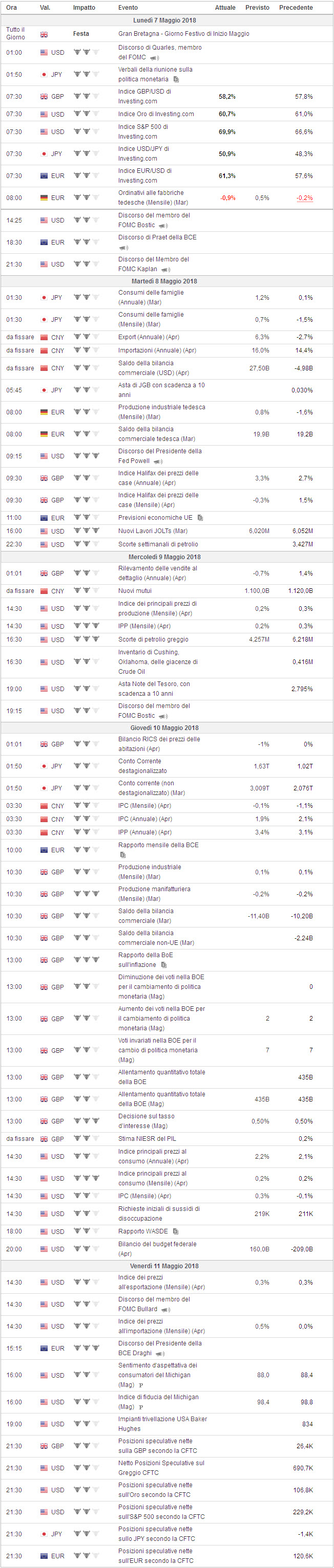Open the Stima NIESR del PIL event
Image resolution: width=334 pixels, height=1568 pixels.
[x=147, y=1139]
